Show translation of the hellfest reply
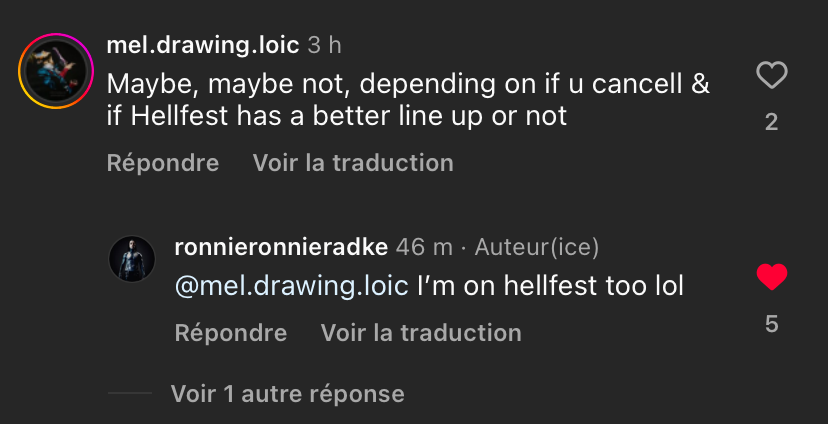 tap(421, 332)
